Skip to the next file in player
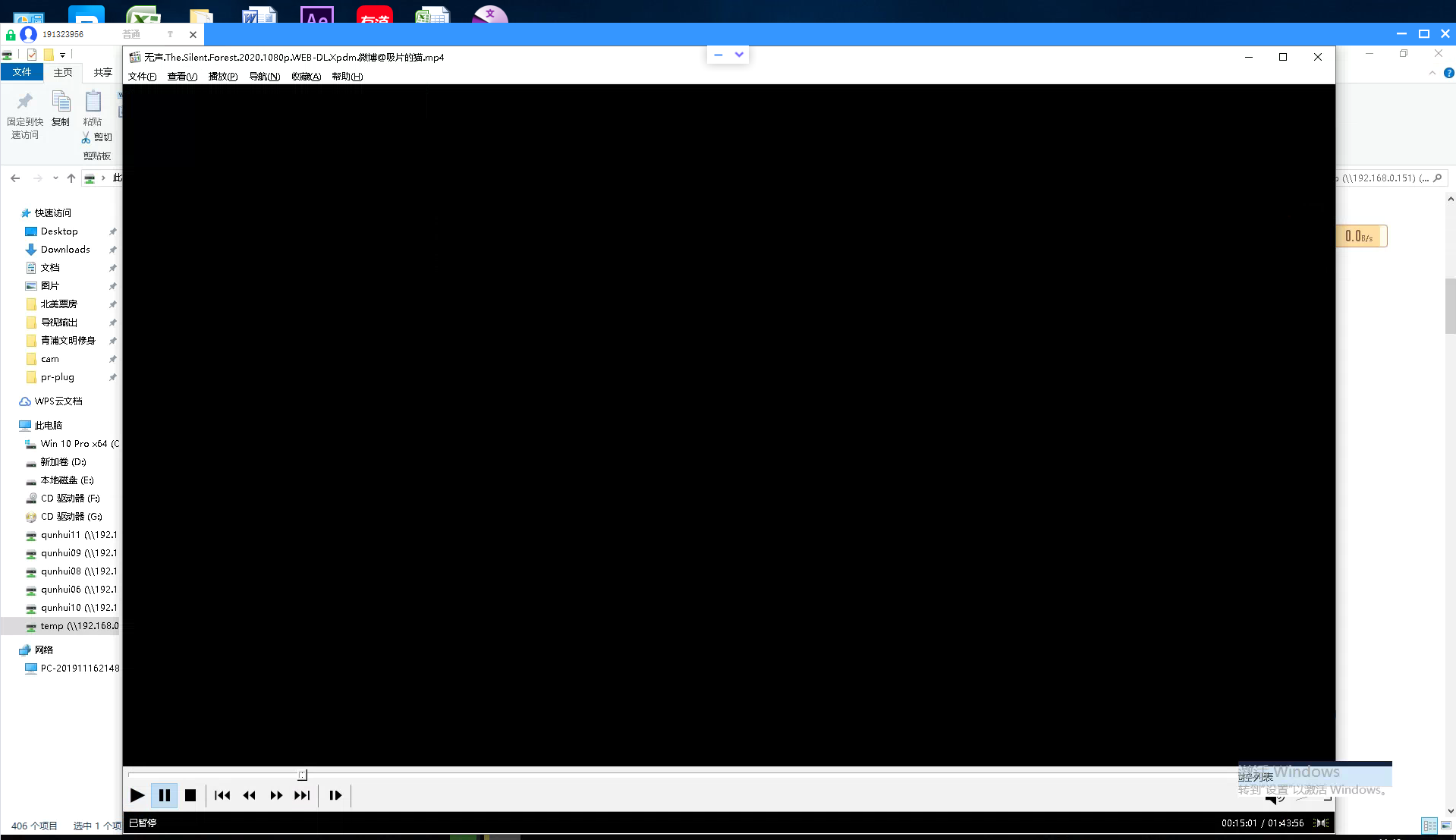This screenshot has width=1456, height=840. [302, 795]
